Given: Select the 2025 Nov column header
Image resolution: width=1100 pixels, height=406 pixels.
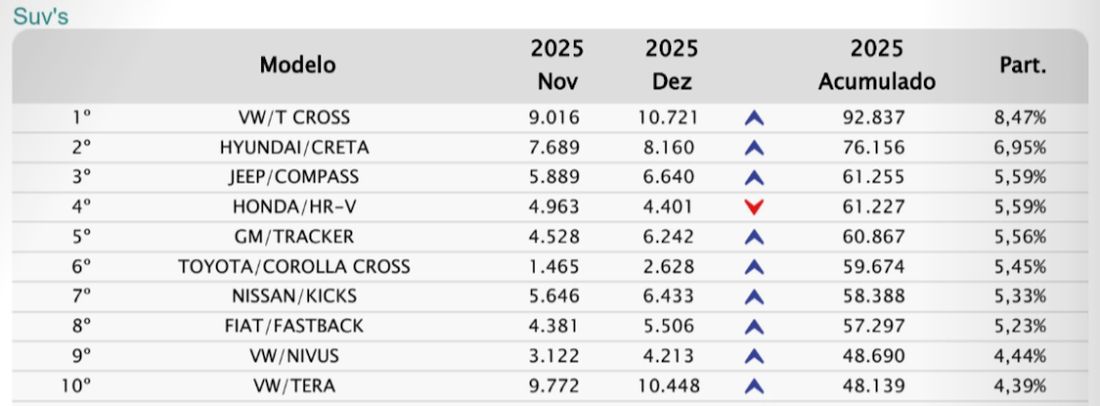Looking at the screenshot, I should tap(557, 65).
